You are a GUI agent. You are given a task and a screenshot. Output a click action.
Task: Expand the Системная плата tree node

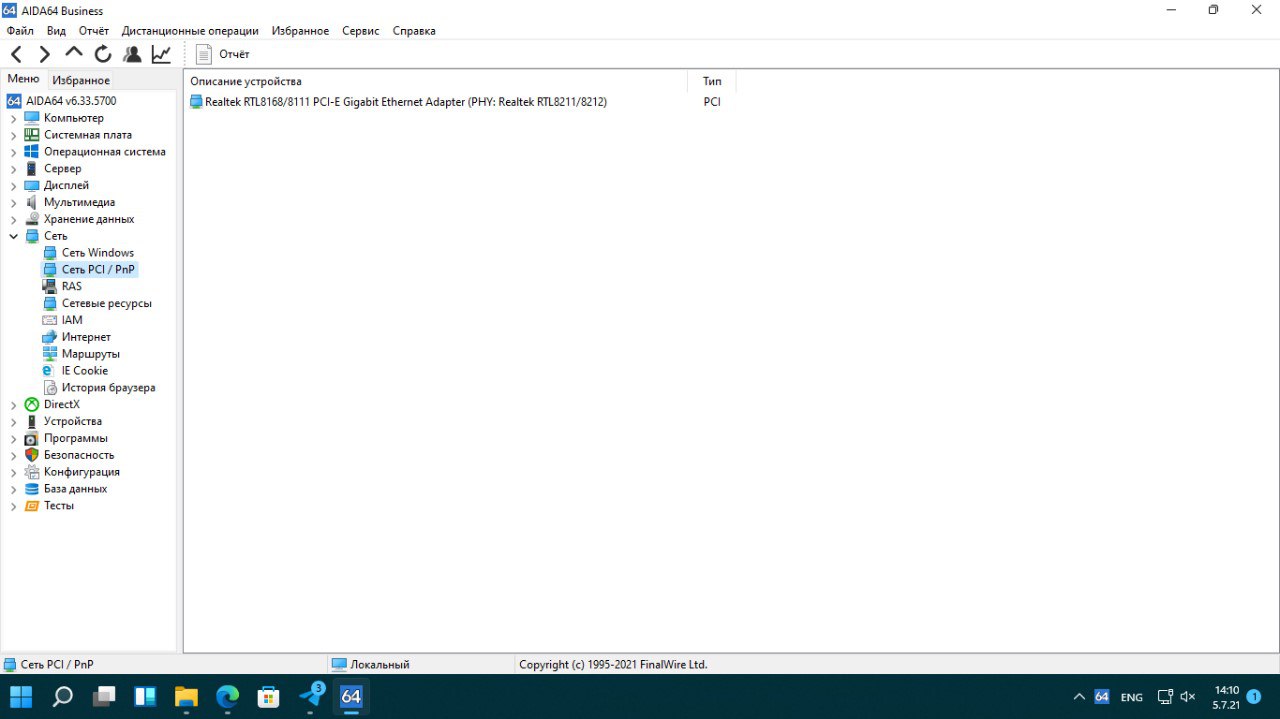click(x=13, y=135)
